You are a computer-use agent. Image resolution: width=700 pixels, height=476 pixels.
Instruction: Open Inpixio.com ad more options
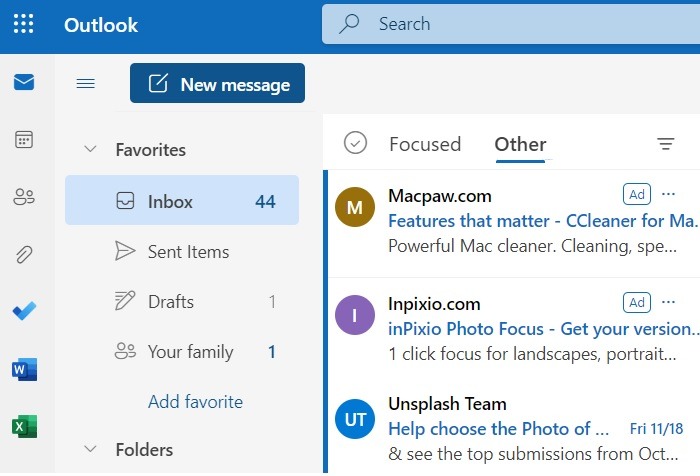pyautogui.click(x=668, y=302)
